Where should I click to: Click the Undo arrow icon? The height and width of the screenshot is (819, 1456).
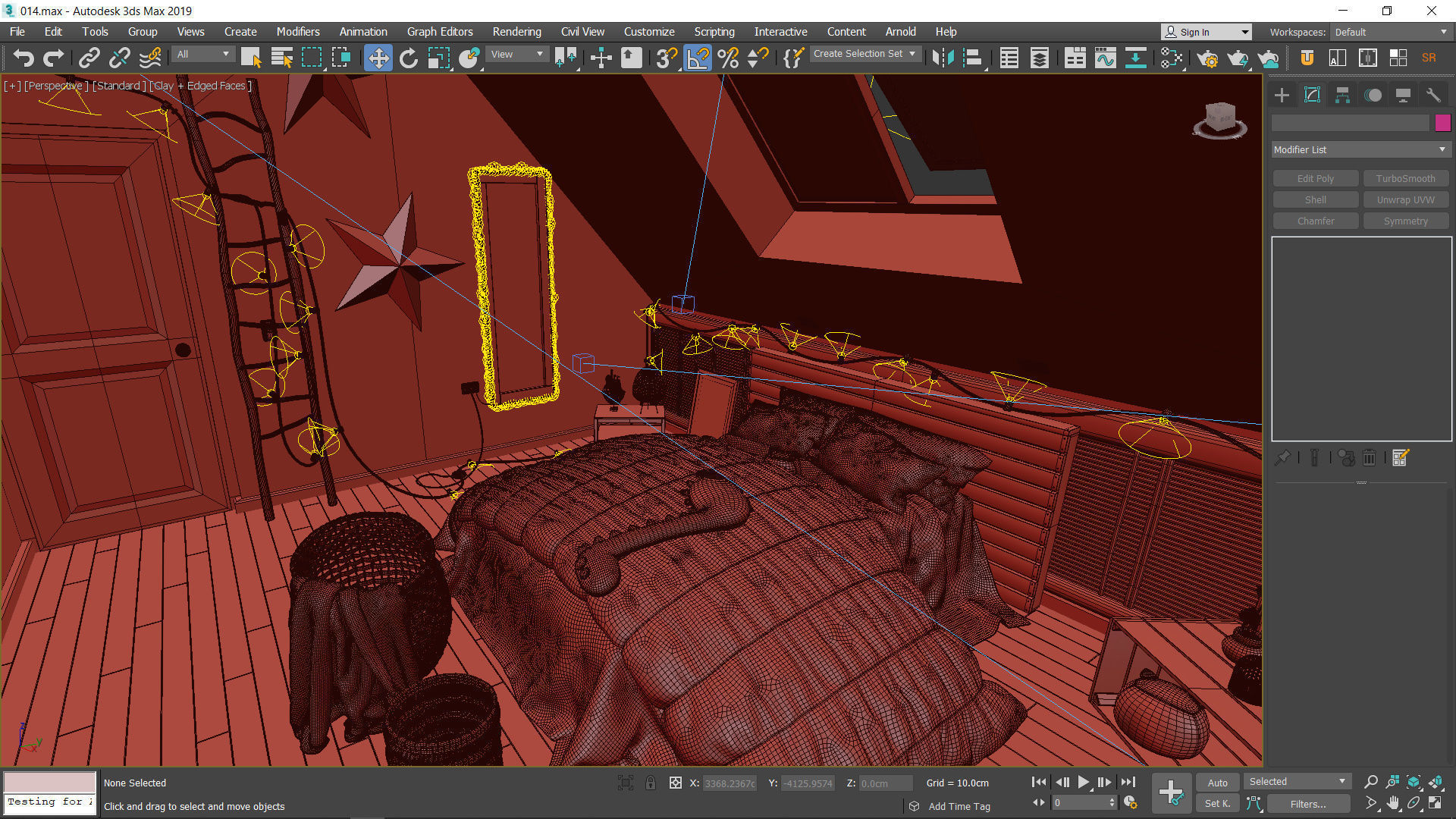click(24, 58)
